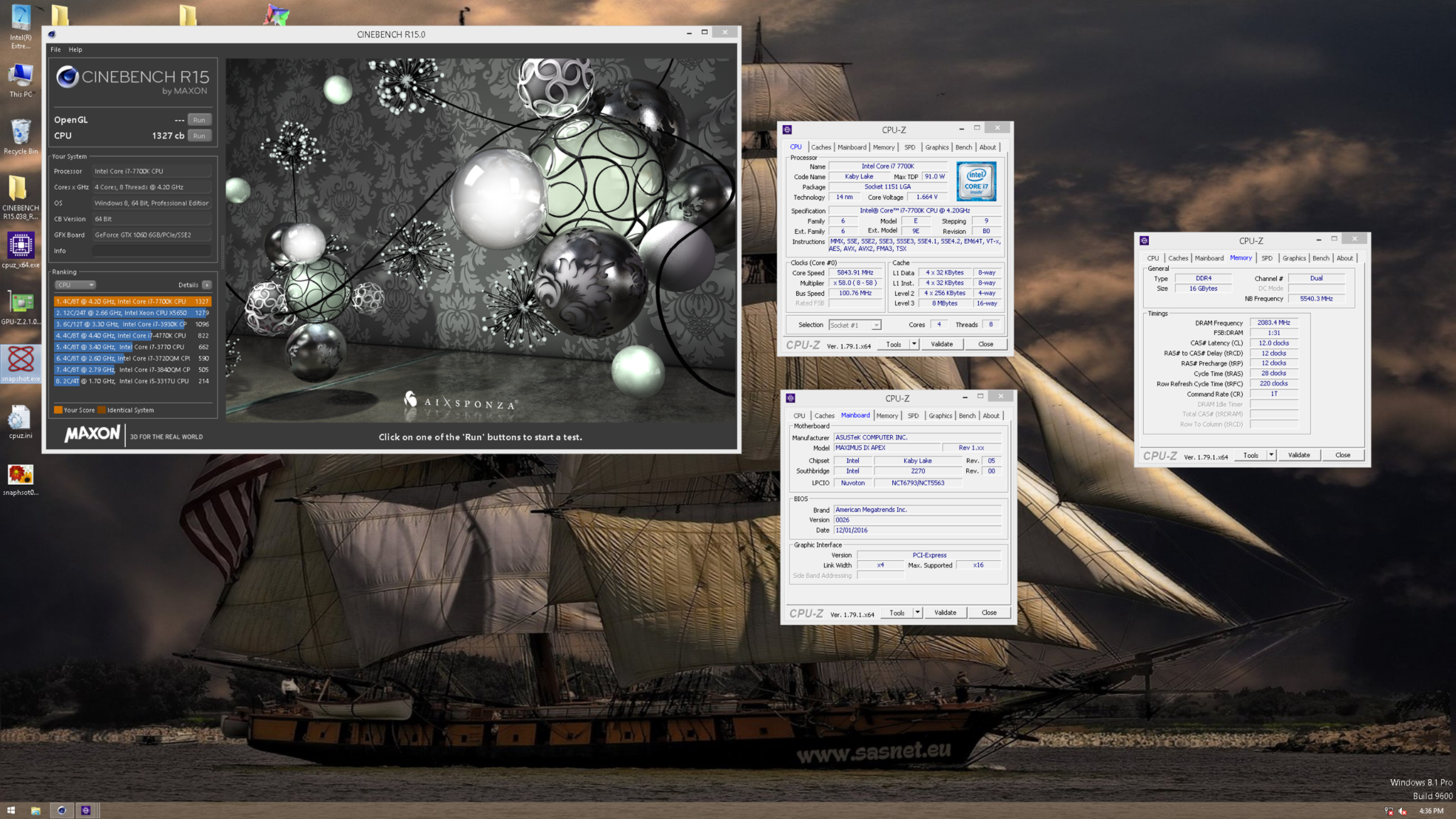Select the snapshot.exe desktop icon

tap(21, 364)
